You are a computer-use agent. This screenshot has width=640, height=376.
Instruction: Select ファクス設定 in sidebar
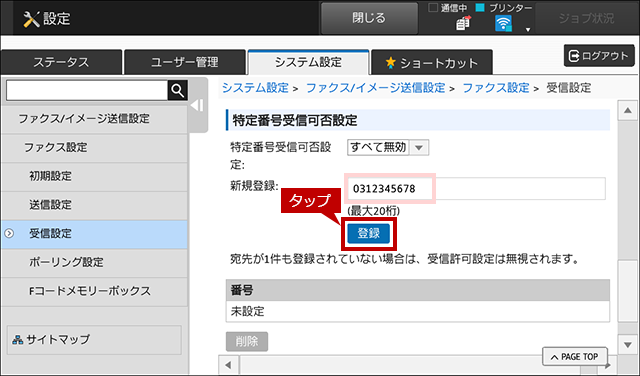(94, 147)
